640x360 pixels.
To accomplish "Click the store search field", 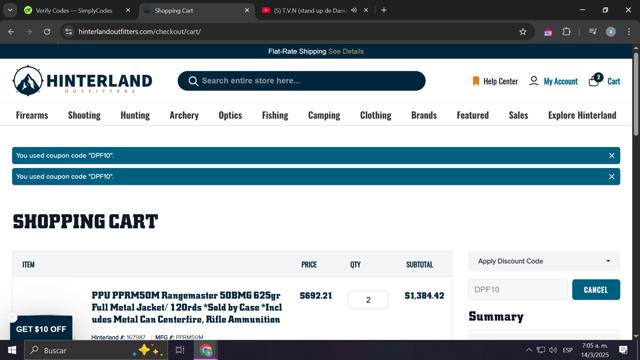I will pos(301,81).
